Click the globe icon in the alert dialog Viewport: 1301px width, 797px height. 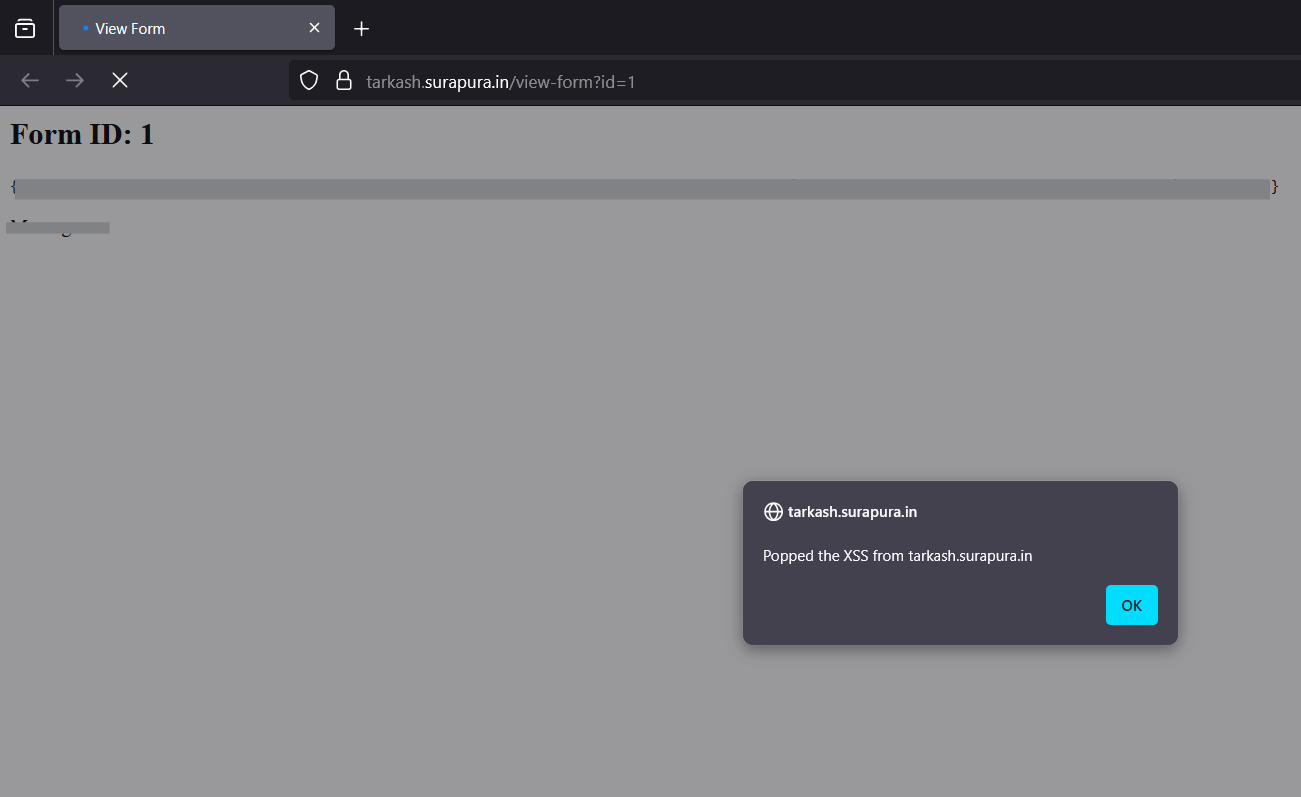click(773, 512)
